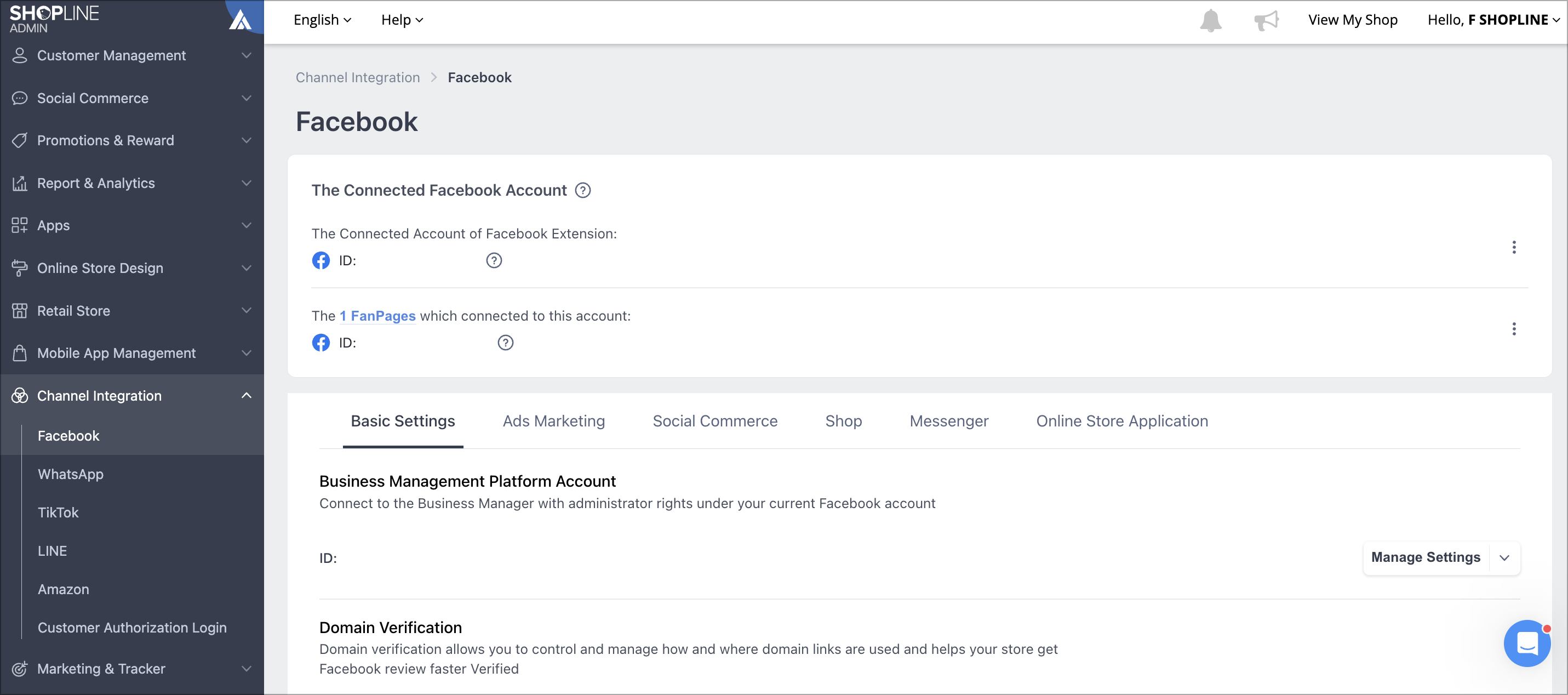The image size is (1568, 695).
Task: Open the notification bell icon
Action: click(1210, 20)
